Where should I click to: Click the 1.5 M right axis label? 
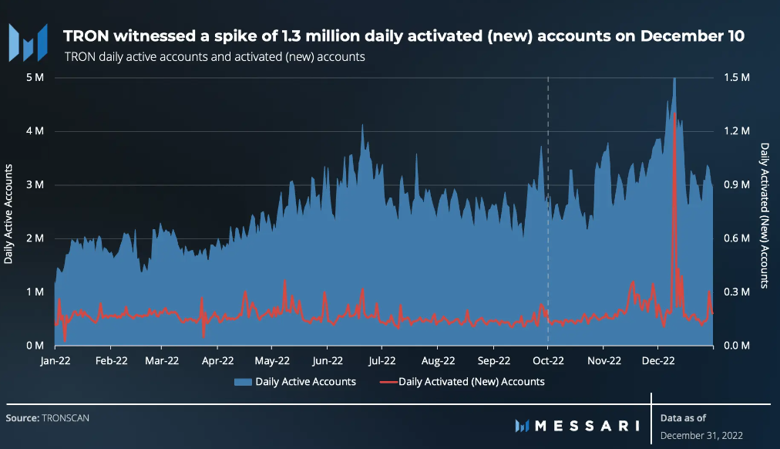tap(737, 78)
